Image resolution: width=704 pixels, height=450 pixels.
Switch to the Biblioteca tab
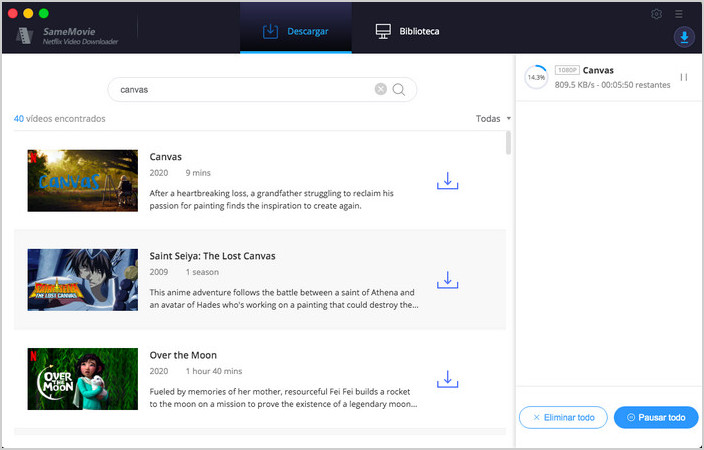pyautogui.click(x=407, y=31)
